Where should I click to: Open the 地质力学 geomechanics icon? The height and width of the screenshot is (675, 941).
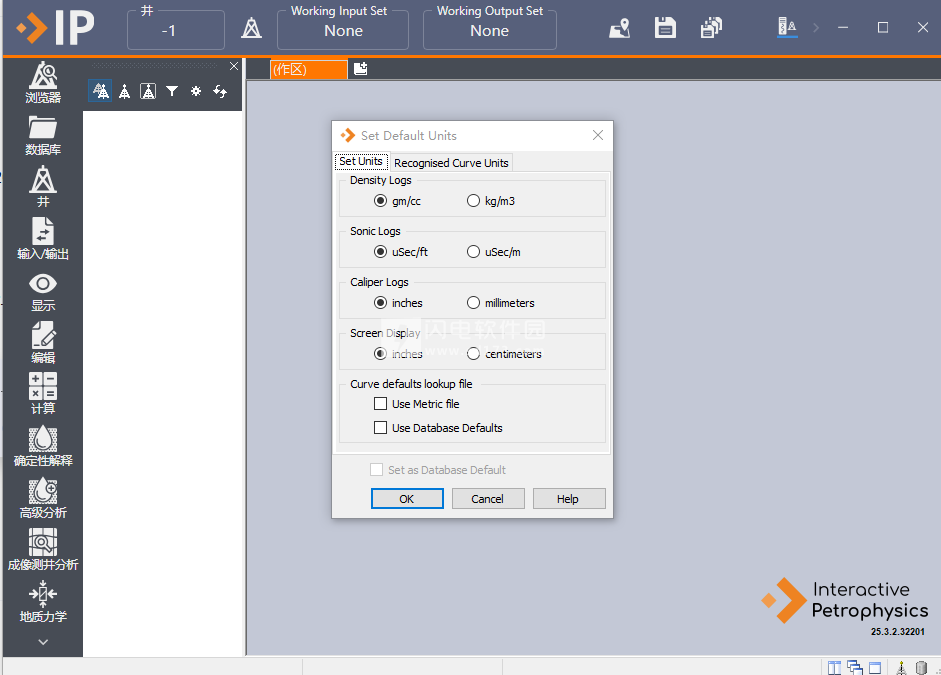[x=42, y=601]
